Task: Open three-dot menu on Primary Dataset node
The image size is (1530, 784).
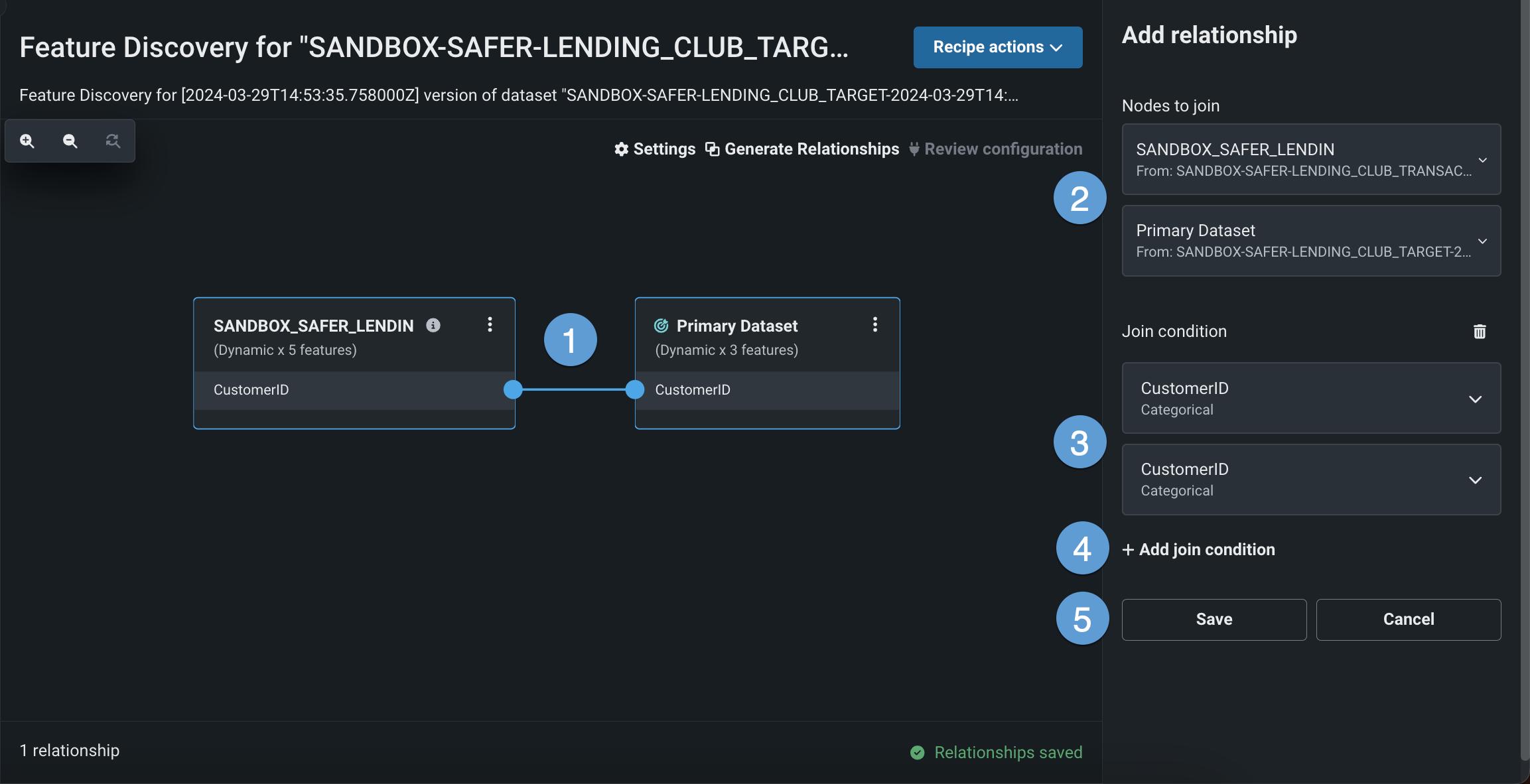Action: point(875,324)
